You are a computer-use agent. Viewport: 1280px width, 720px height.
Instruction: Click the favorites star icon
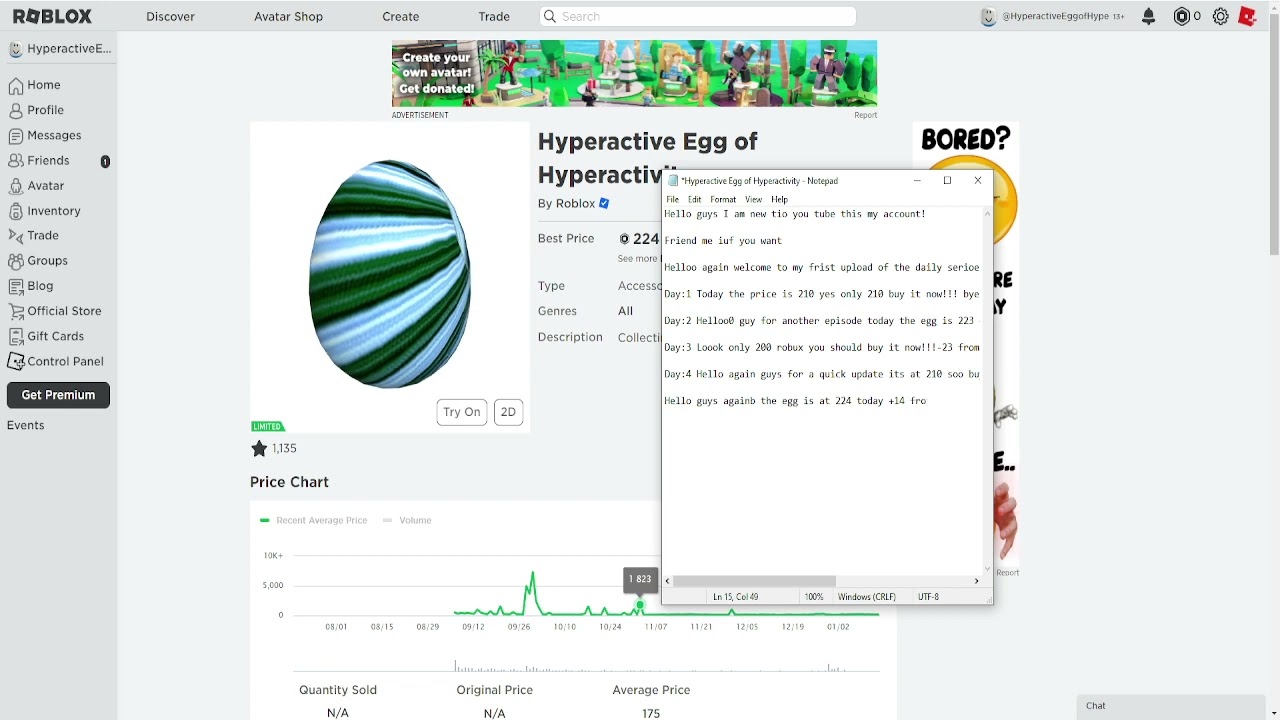[x=259, y=448]
